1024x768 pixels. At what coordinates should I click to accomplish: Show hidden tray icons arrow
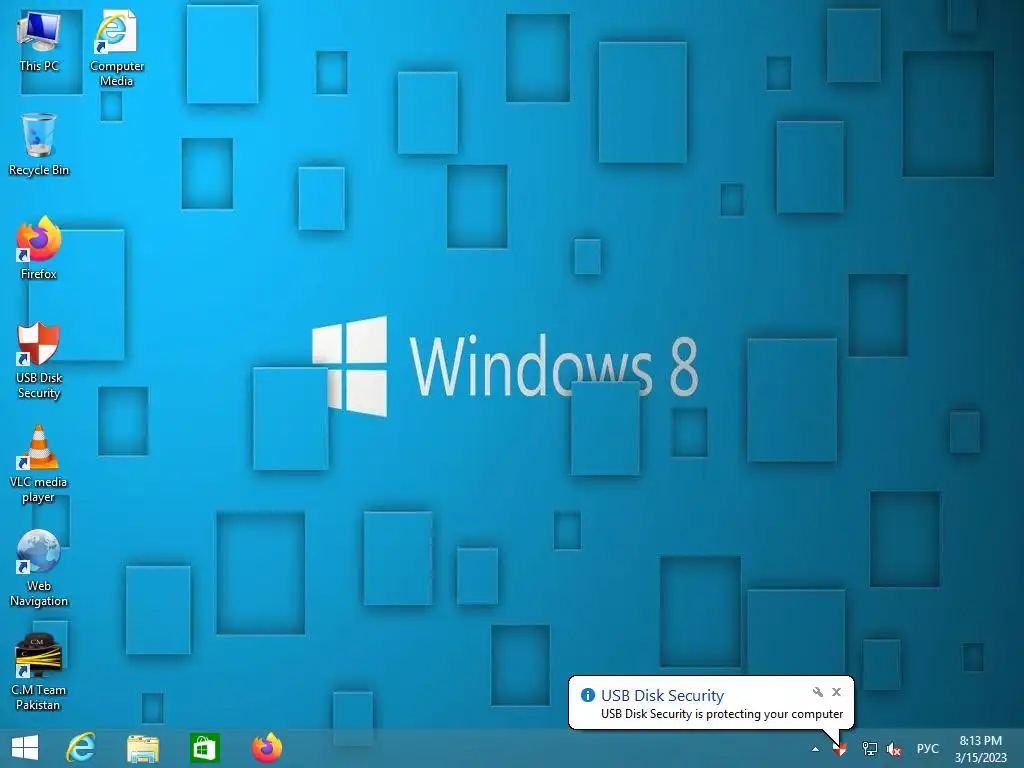click(x=815, y=749)
